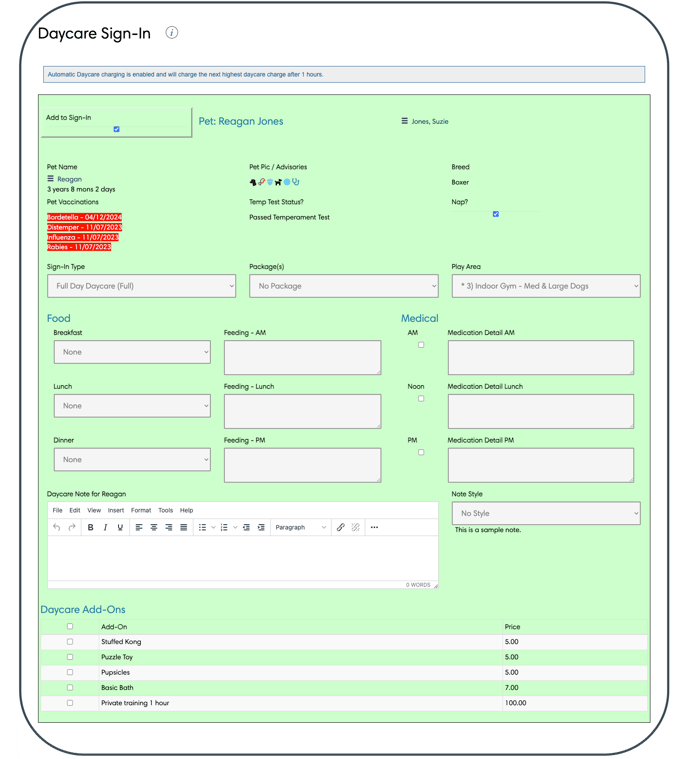Image resolution: width=688 pixels, height=759 pixels.
Task: Open the hamburger menu beside Jones, Suzie
Action: pyautogui.click(x=404, y=121)
